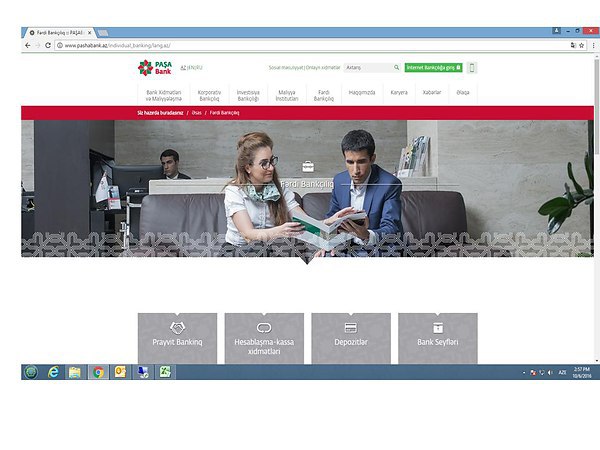Open the Hesablaşma-kassa xidmətləri tile

point(264,338)
